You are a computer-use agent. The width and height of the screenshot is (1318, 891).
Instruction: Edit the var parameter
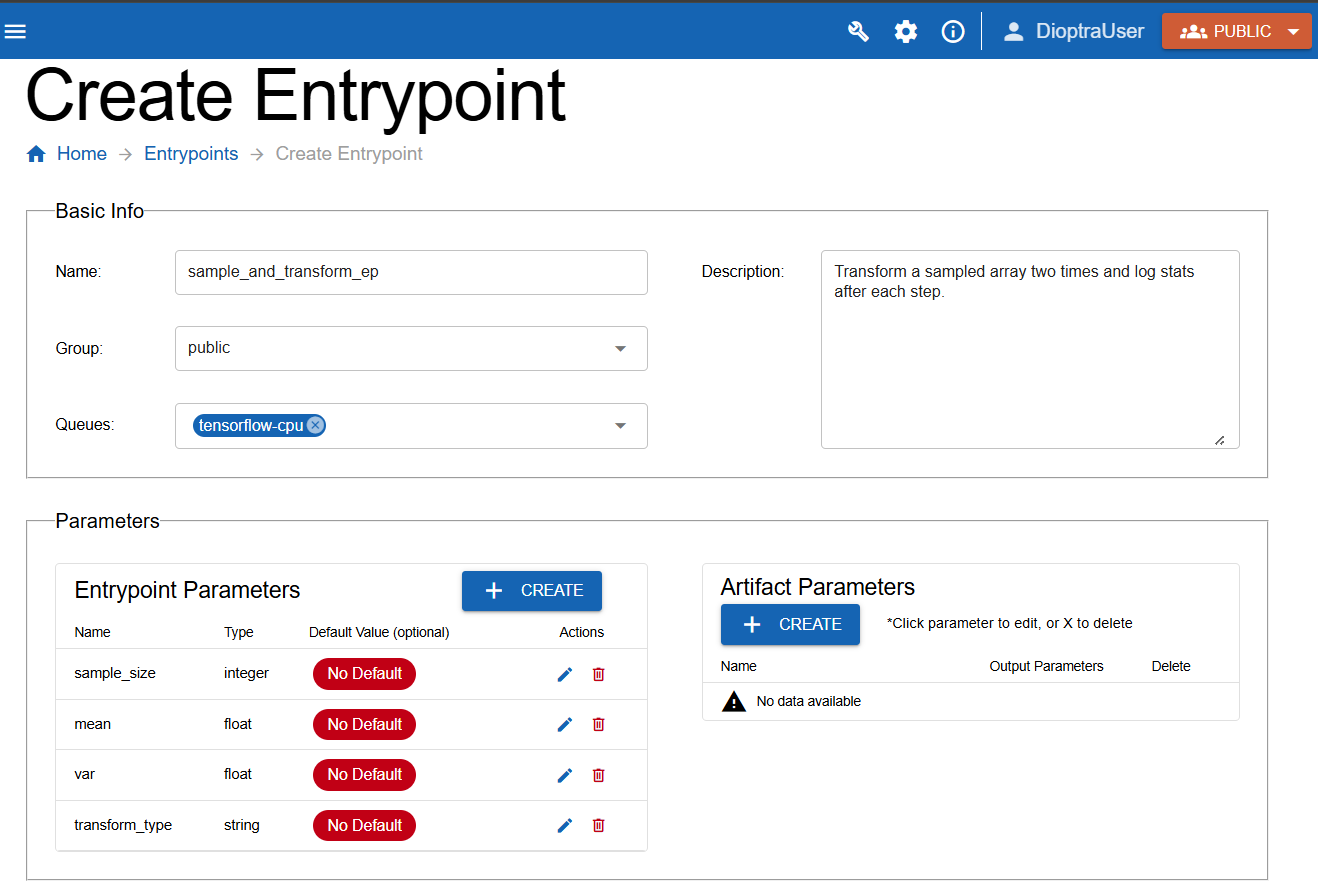[x=565, y=775]
